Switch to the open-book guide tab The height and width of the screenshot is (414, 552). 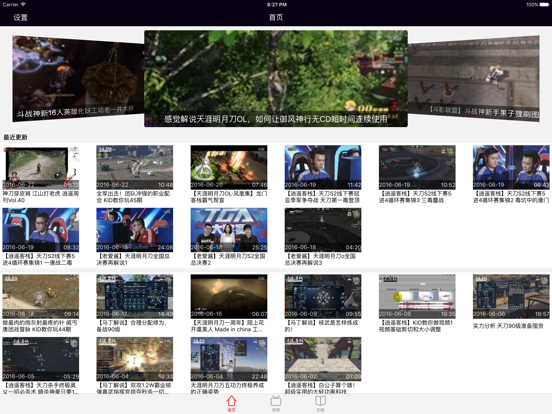coord(320,403)
